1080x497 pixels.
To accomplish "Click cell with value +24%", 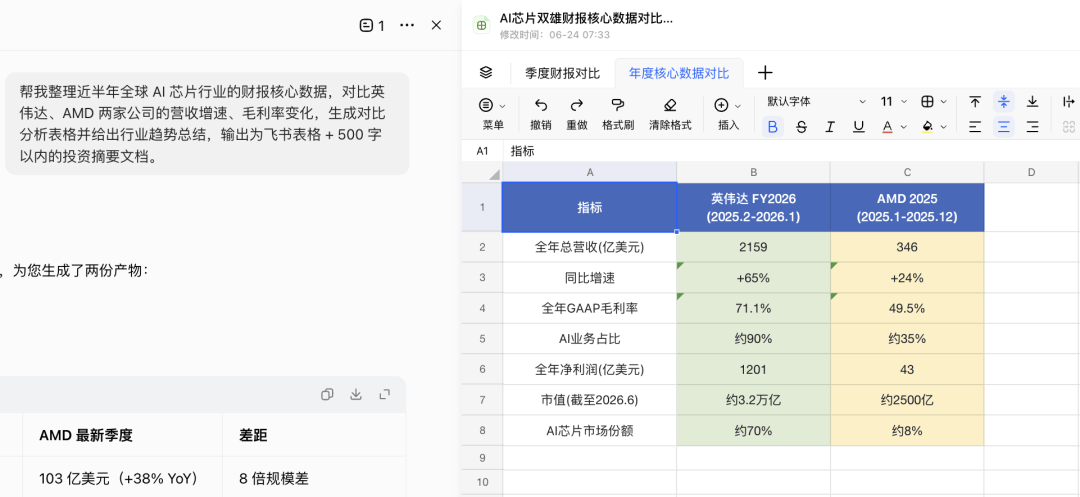I will point(907,277).
